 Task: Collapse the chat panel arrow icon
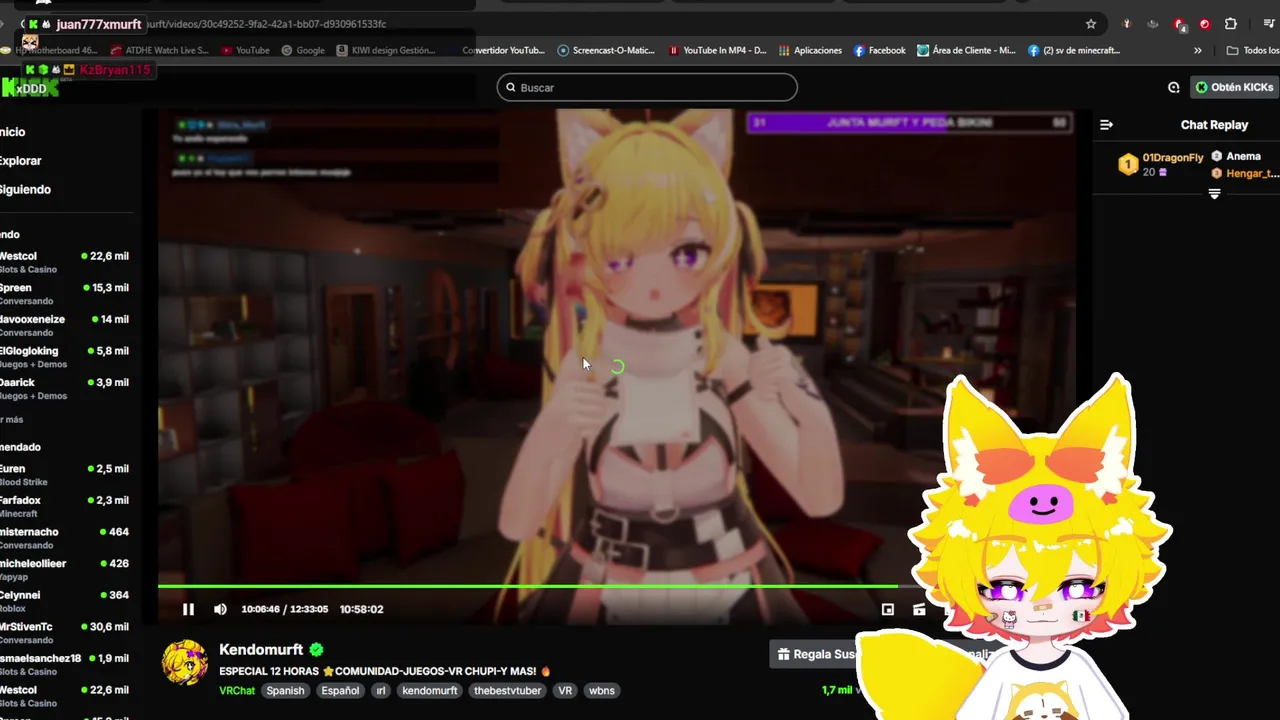(1106, 125)
